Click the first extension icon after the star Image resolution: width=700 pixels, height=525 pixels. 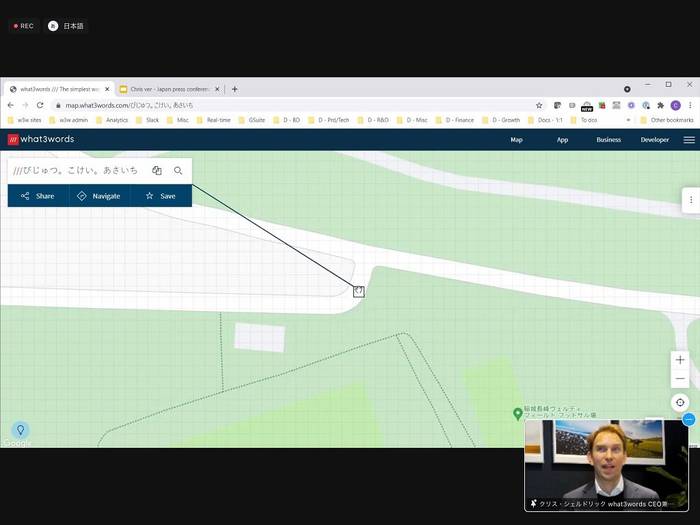pyautogui.click(x=557, y=105)
